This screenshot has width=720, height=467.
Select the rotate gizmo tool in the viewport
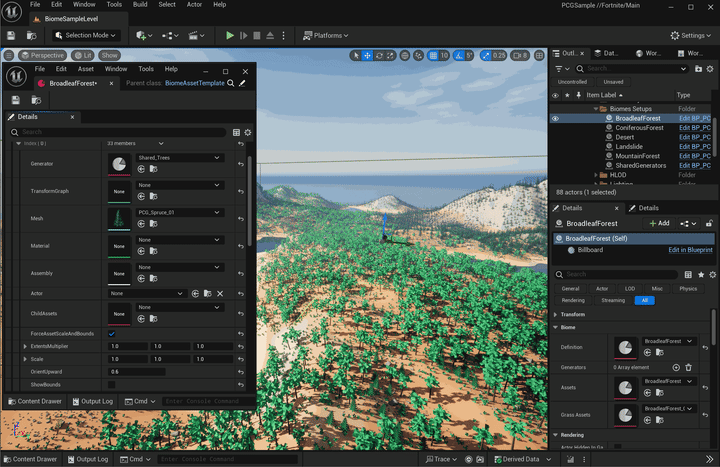(x=379, y=56)
